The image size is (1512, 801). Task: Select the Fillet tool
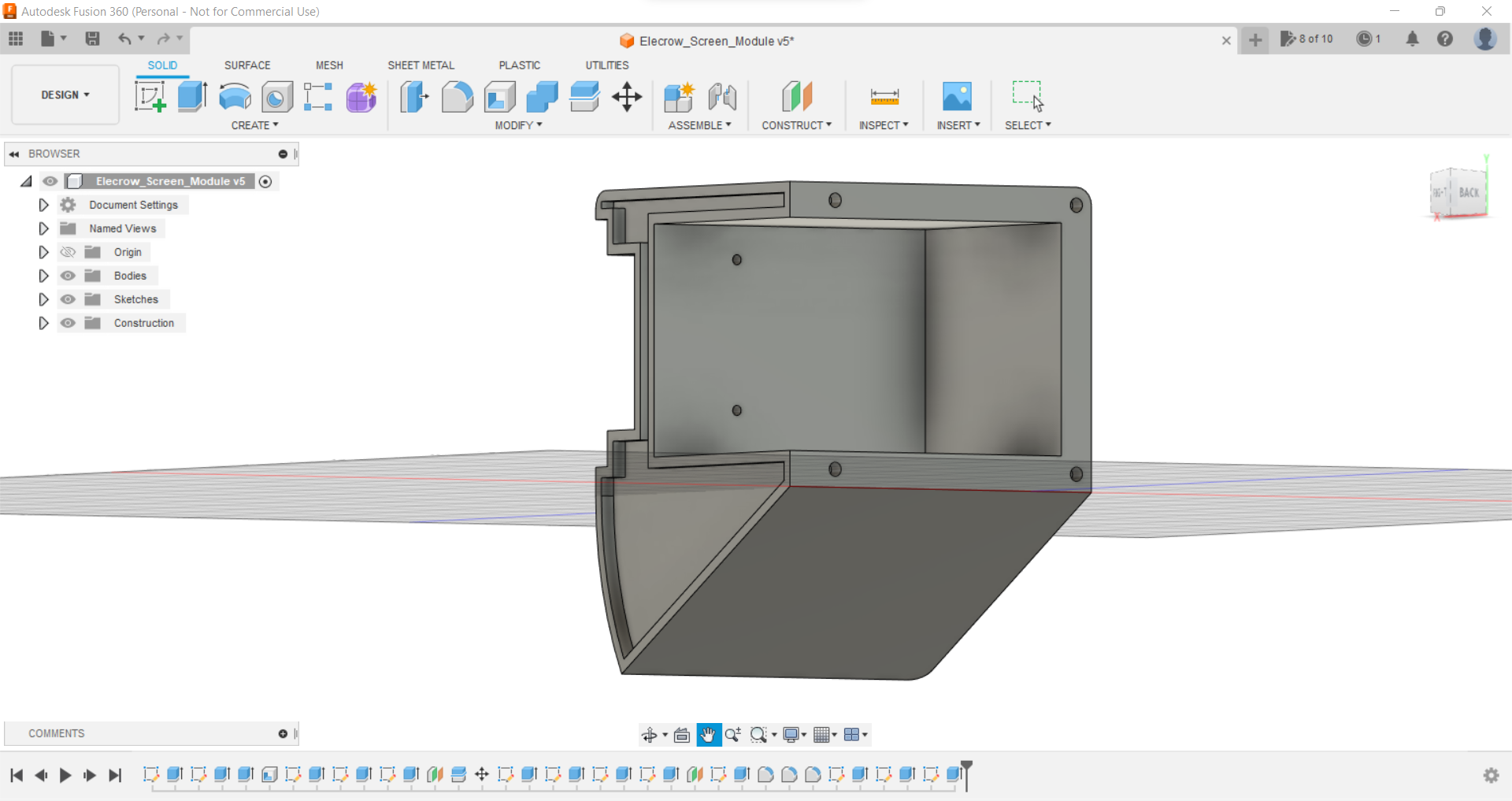tap(457, 96)
